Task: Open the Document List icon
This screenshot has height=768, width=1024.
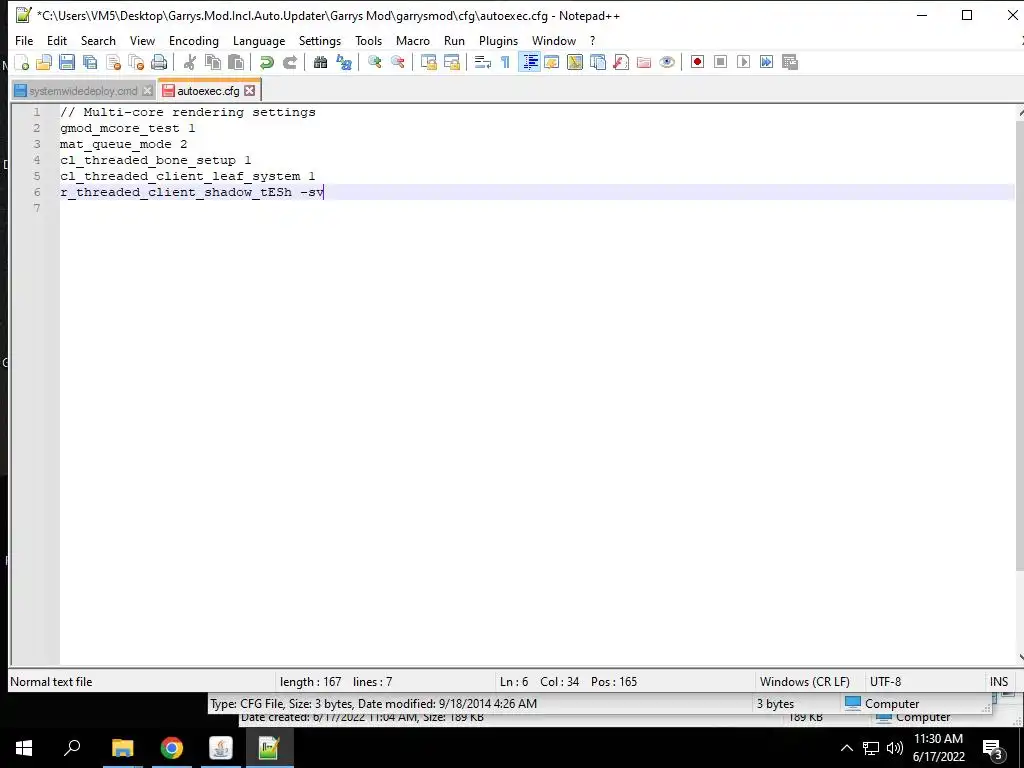Action: tap(598, 62)
